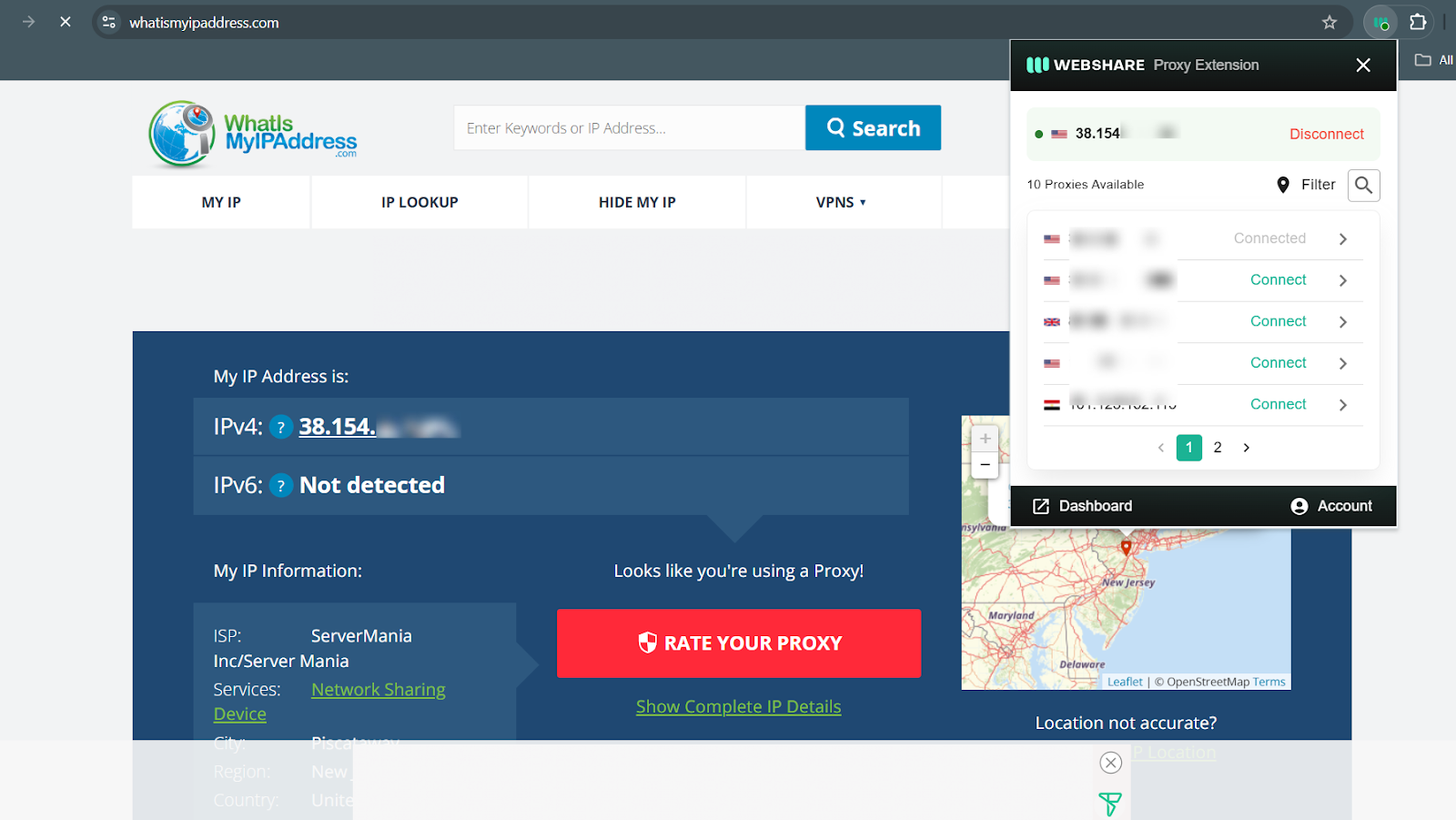1456x820 pixels.
Task: Go to previous proxy list page
Action: coord(1160,448)
